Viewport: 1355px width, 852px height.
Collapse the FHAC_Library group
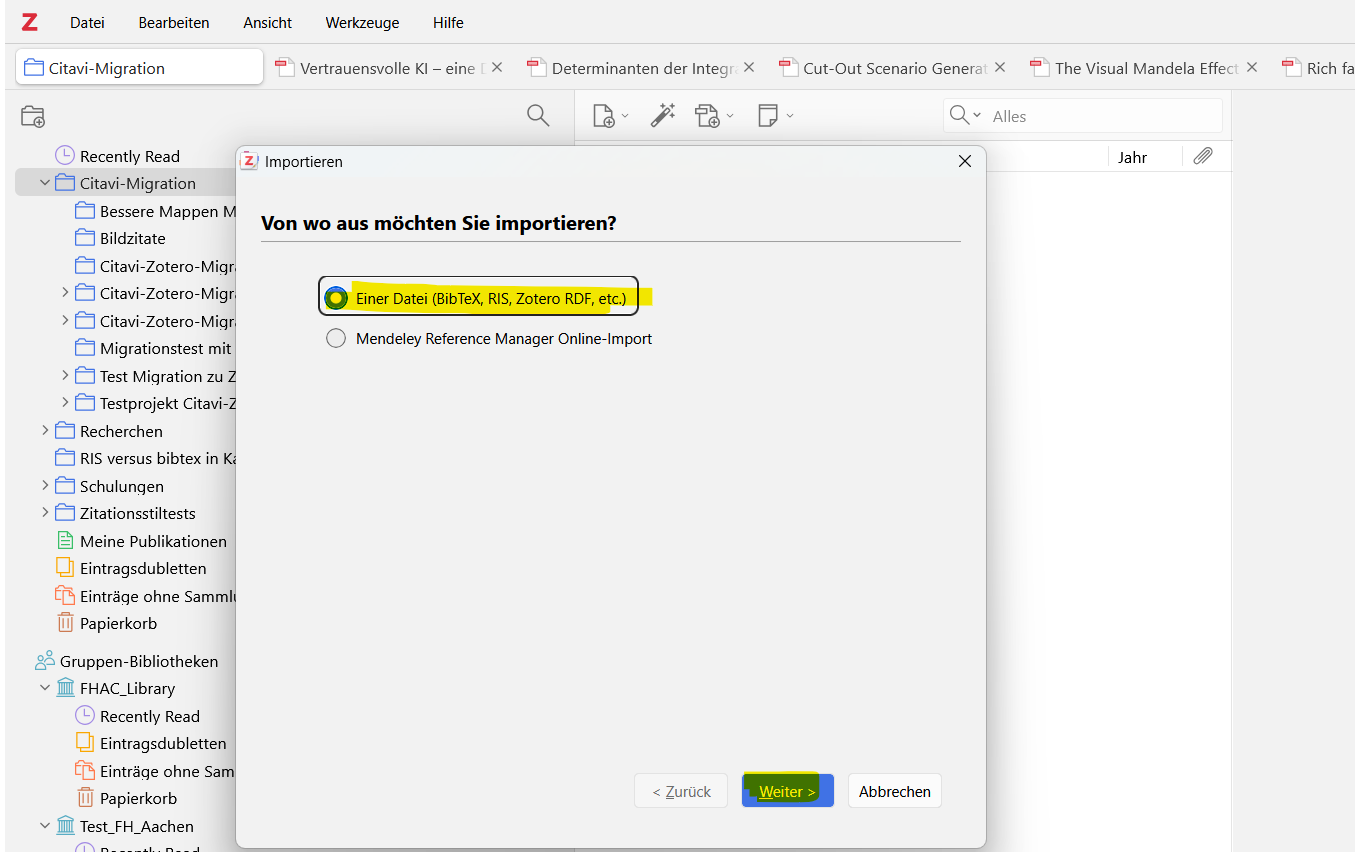click(45, 688)
